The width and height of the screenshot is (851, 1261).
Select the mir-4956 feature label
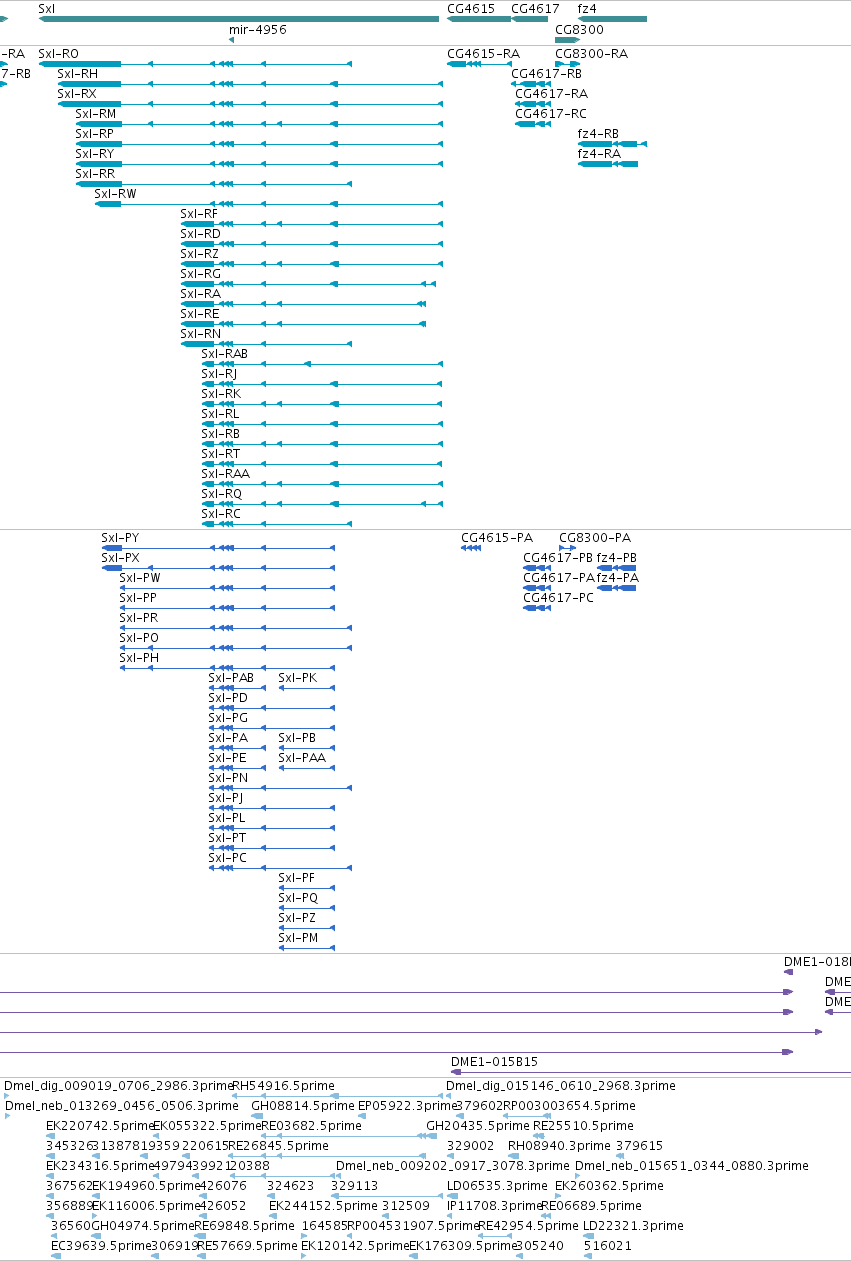(258, 30)
